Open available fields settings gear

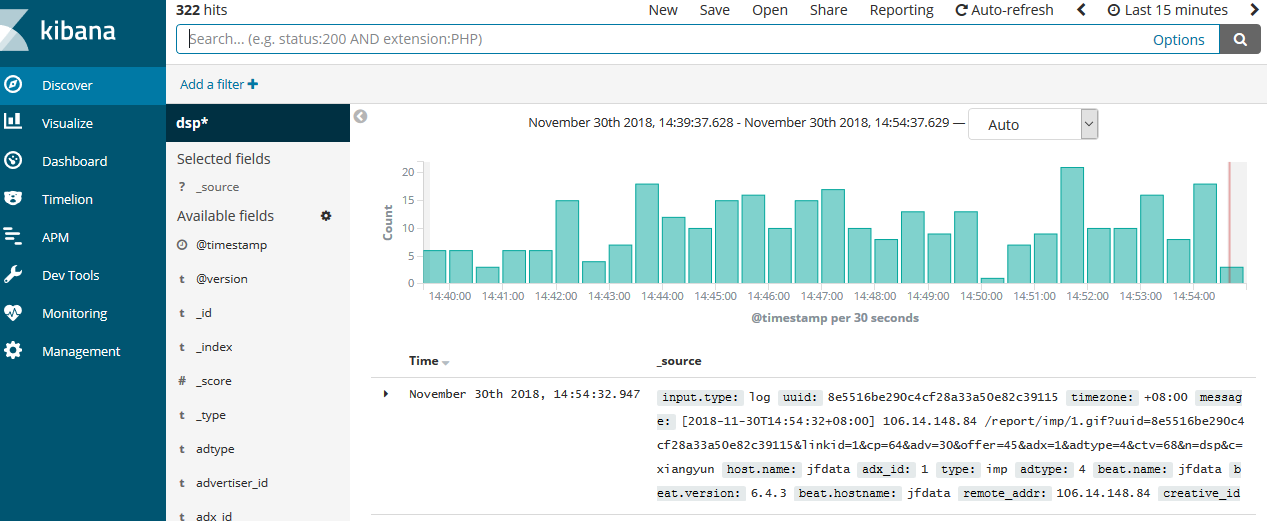pyautogui.click(x=325, y=216)
